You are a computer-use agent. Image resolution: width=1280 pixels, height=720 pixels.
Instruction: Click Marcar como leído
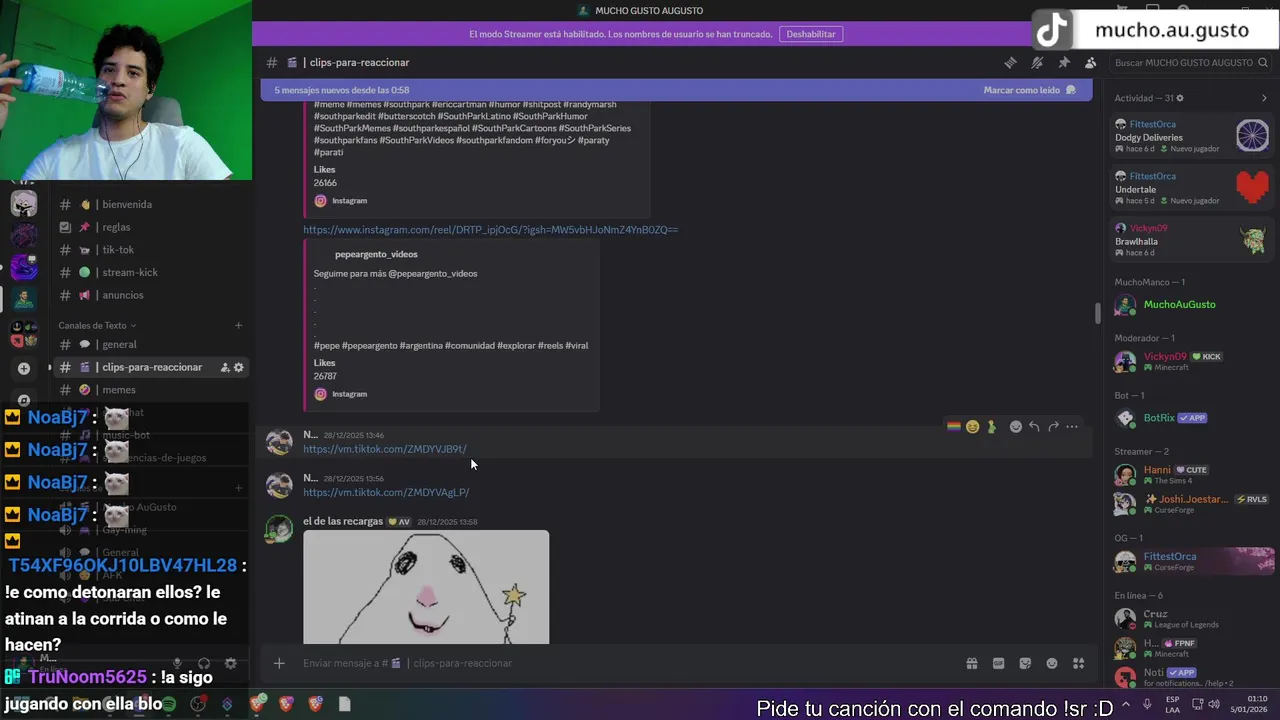tap(1029, 90)
